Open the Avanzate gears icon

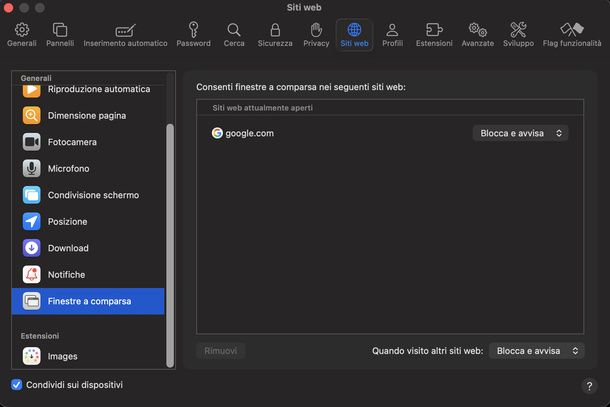click(x=477, y=30)
